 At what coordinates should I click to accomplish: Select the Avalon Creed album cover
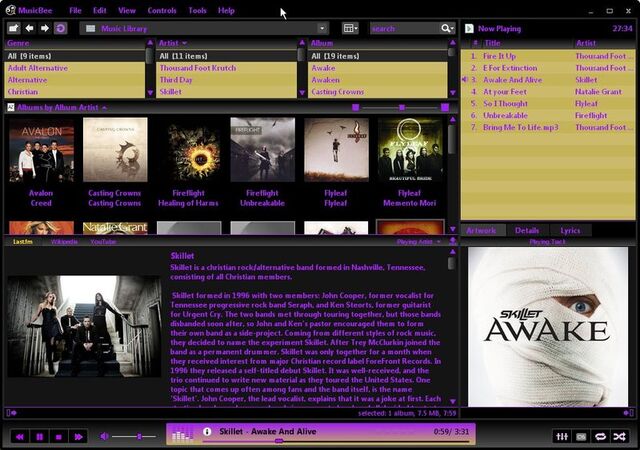[41, 150]
